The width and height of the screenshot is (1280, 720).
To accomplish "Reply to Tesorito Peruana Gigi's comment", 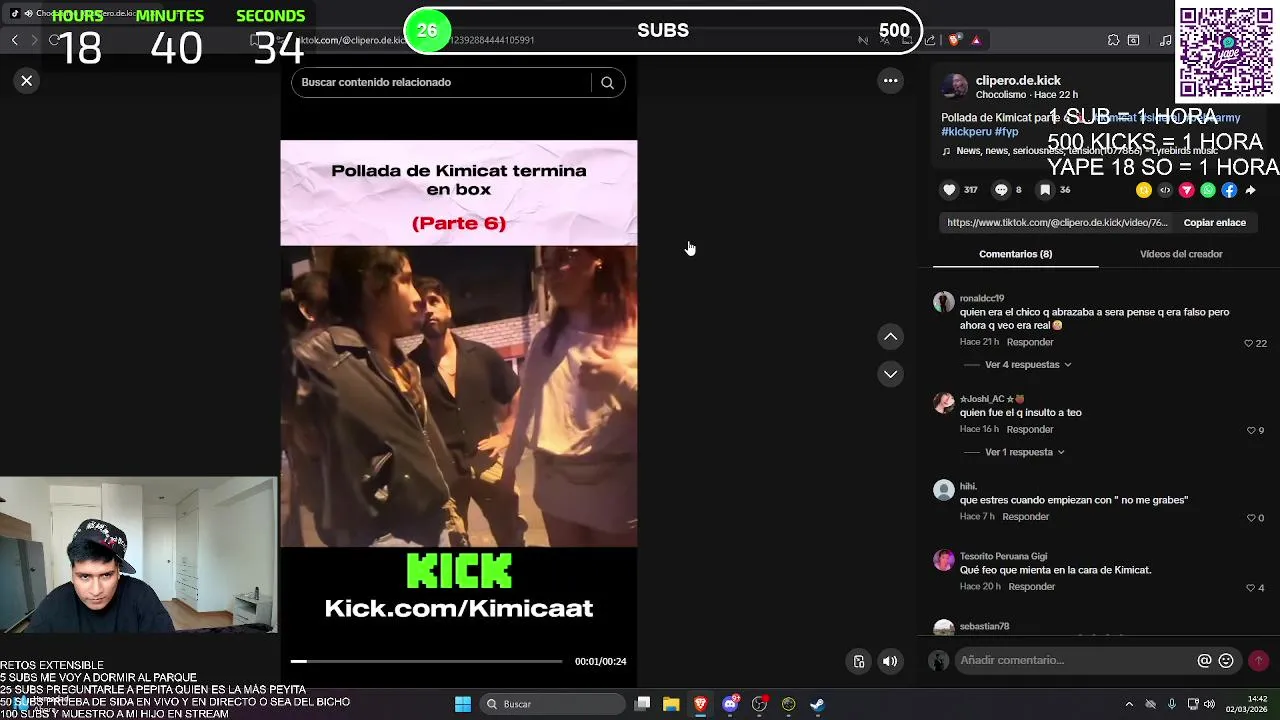I will 1032,587.
